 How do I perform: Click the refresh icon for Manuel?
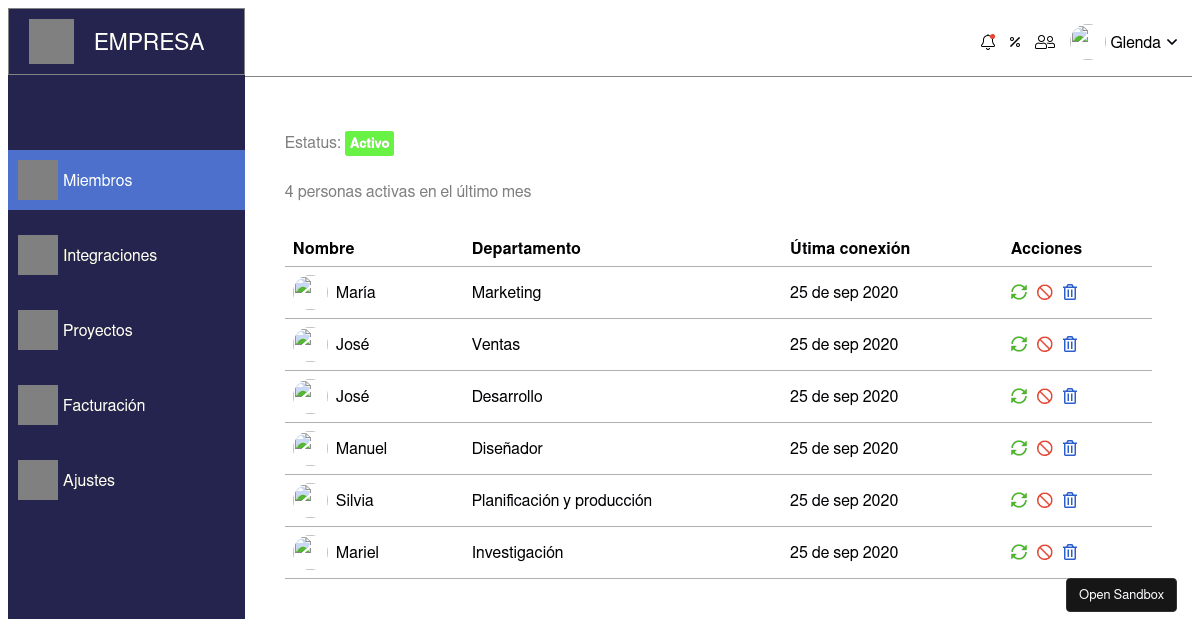pyautogui.click(x=1019, y=448)
